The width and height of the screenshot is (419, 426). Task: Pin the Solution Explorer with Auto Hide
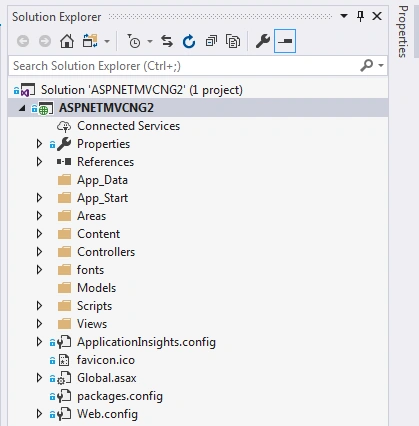360,16
